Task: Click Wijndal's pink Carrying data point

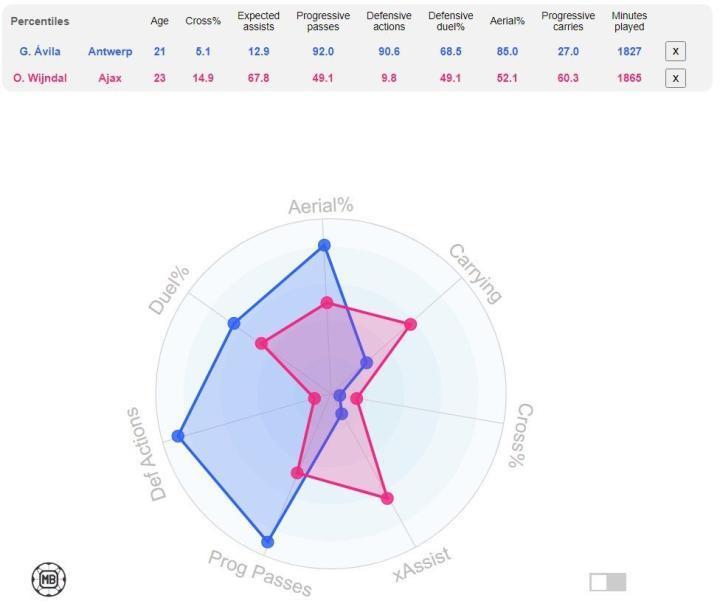Action: 410,324
